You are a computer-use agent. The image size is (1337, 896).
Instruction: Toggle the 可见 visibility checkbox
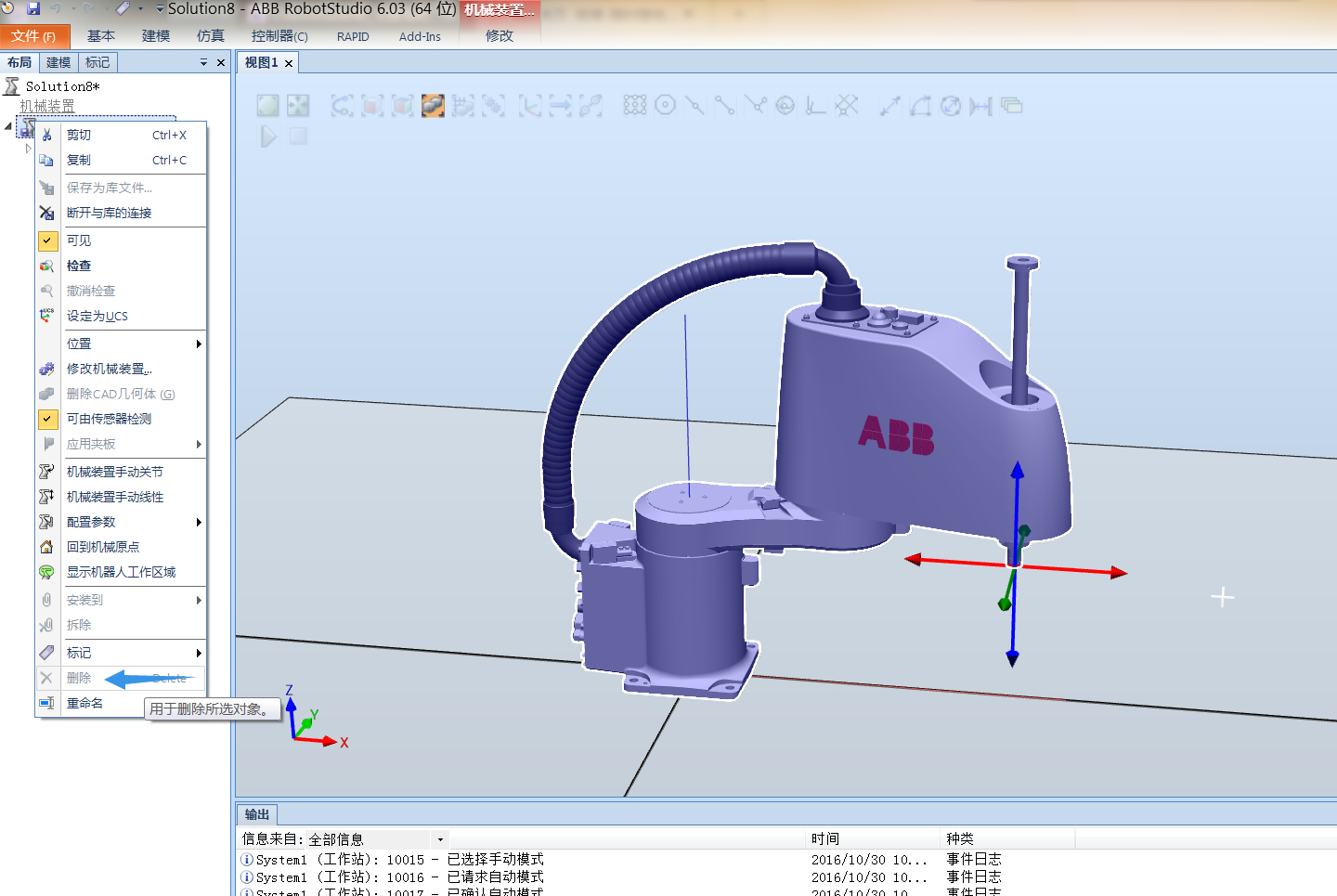47,240
